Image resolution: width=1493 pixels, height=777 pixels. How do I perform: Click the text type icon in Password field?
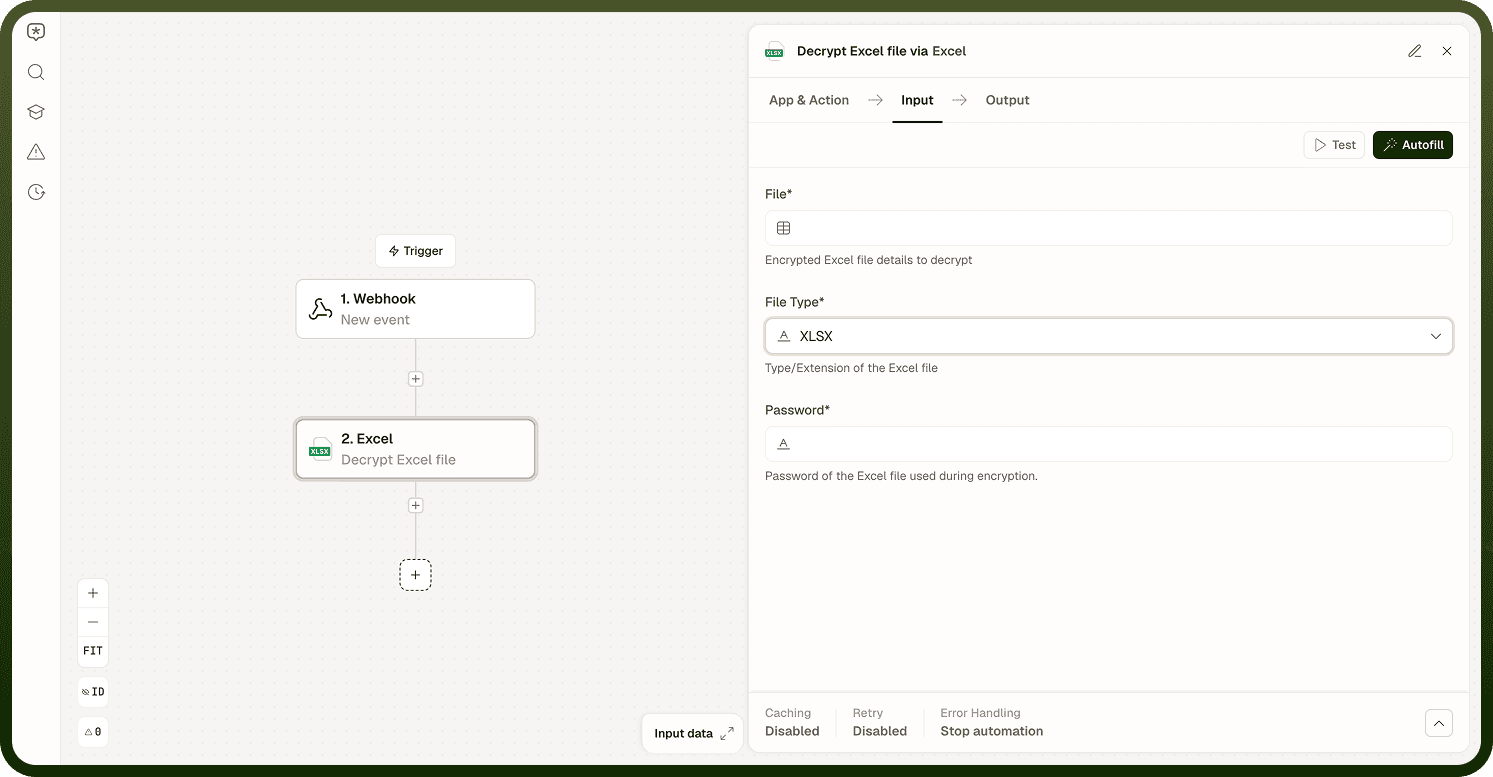tap(784, 444)
